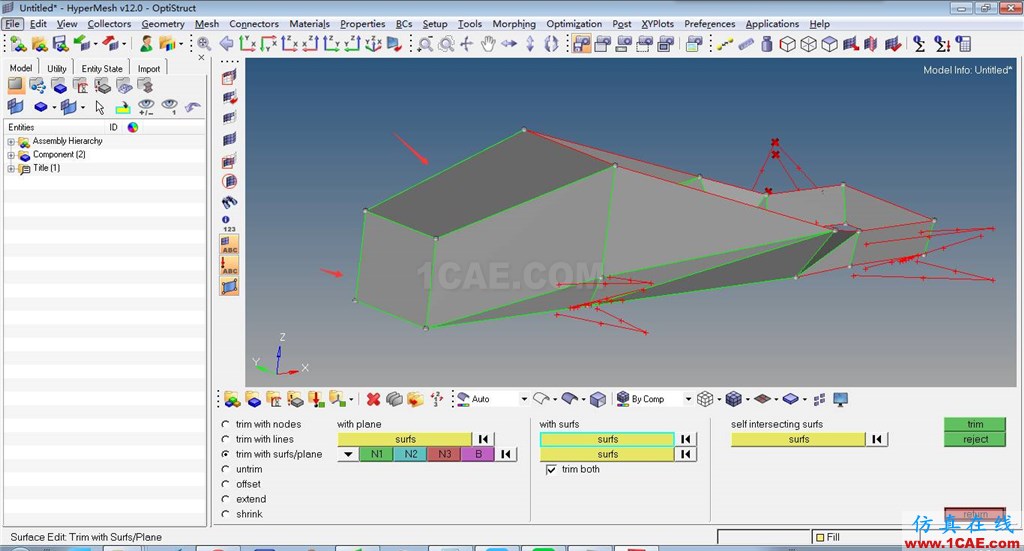Viewport: 1024px width, 551px height.
Task: Open the Calculator icon
Action: [x=963, y=44]
